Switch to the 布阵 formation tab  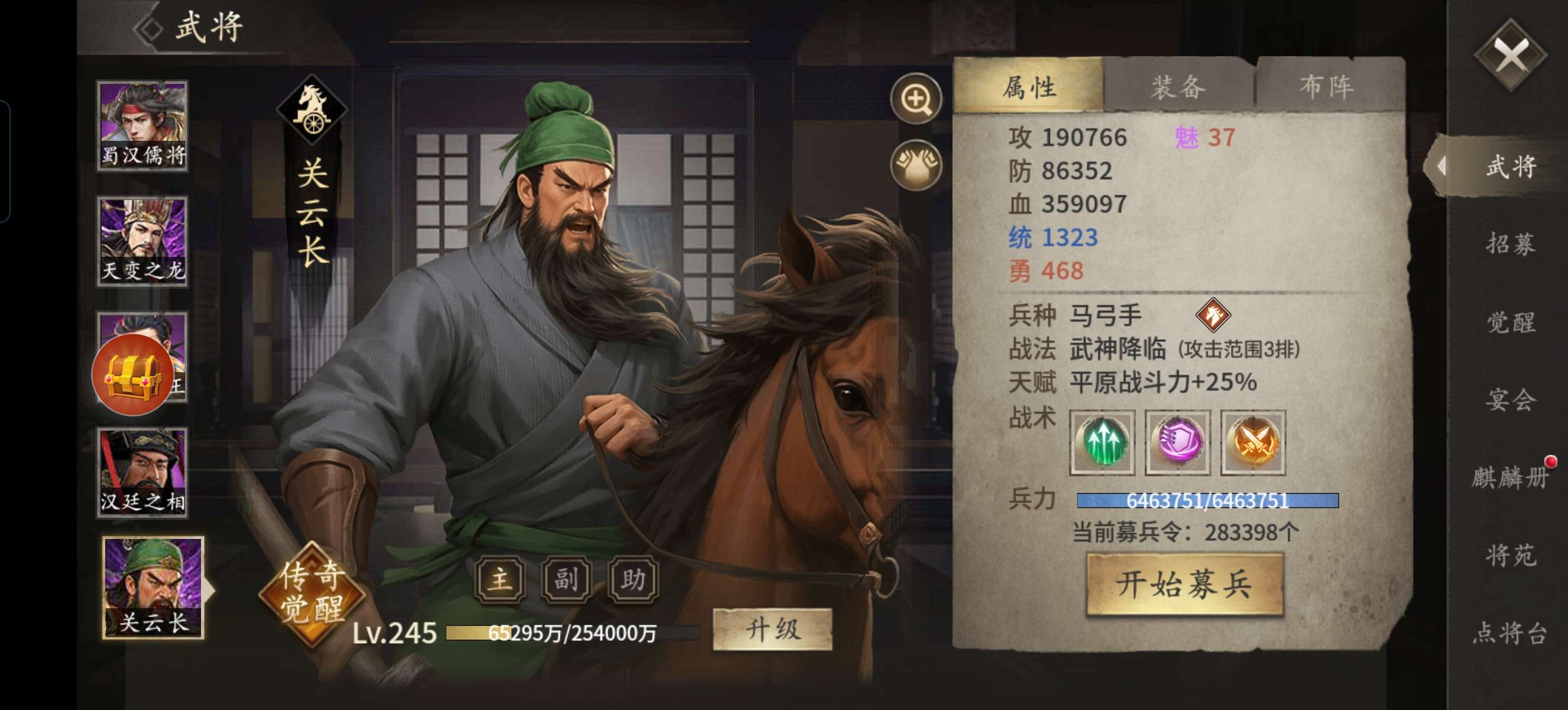point(1327,86)
